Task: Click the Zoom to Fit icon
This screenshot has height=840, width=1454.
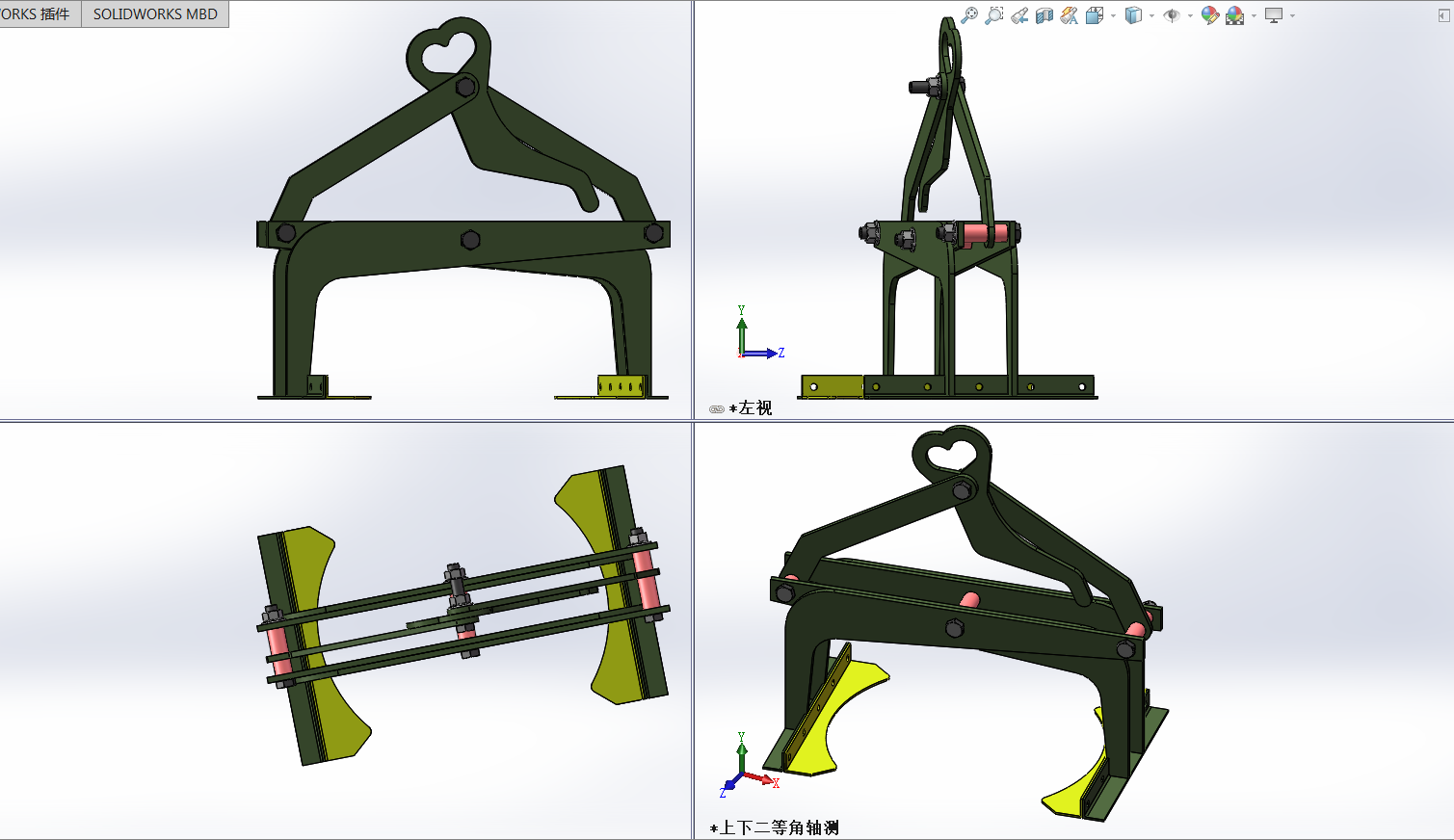Action: [969, 15]
